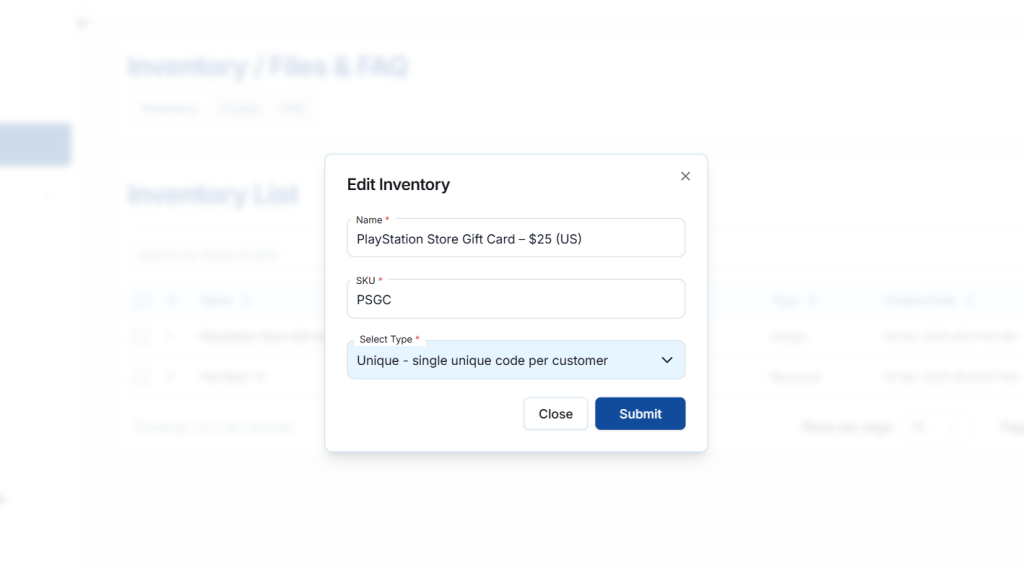
Task: Check the PlayStation inventory row checkbox
Action: [x=141, y=337]
